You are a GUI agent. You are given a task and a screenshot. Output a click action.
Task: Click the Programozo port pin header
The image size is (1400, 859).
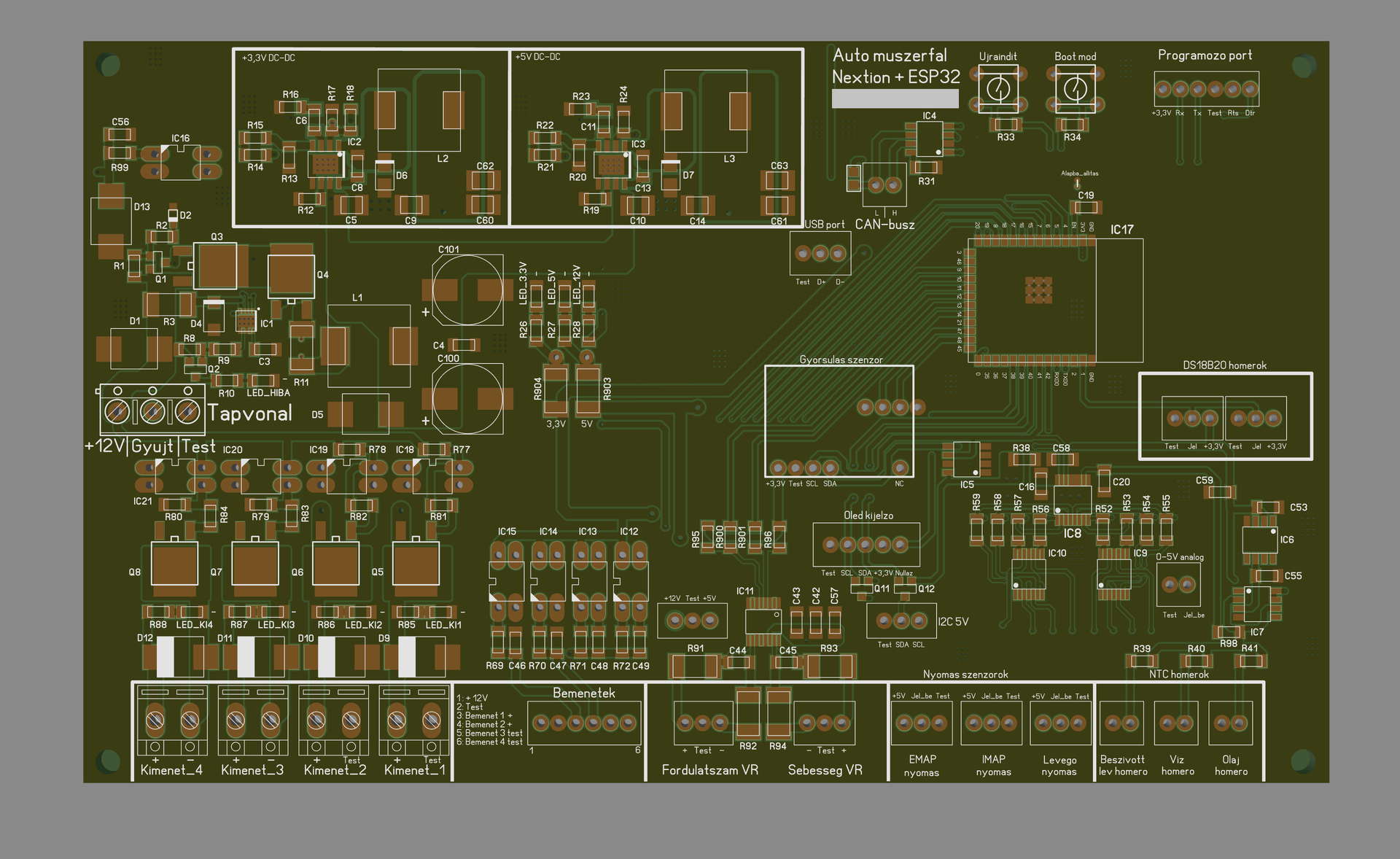(1206, 89)
